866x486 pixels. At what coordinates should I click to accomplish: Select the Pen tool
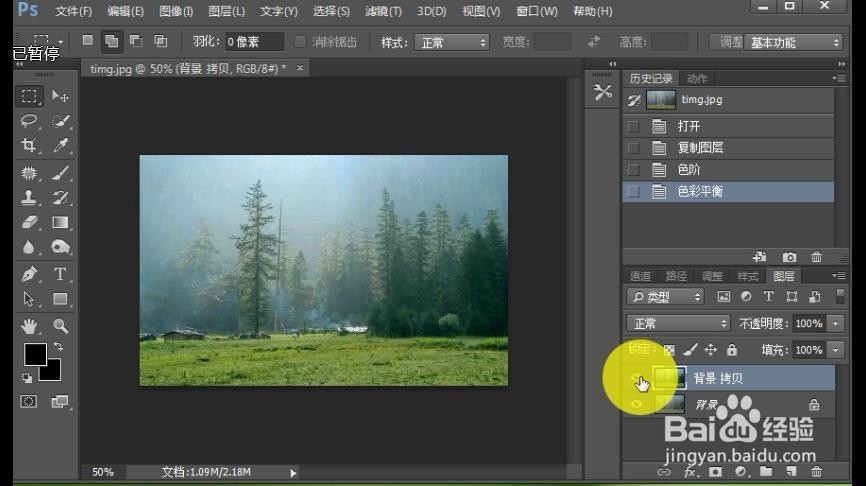(x=29, y=274)
